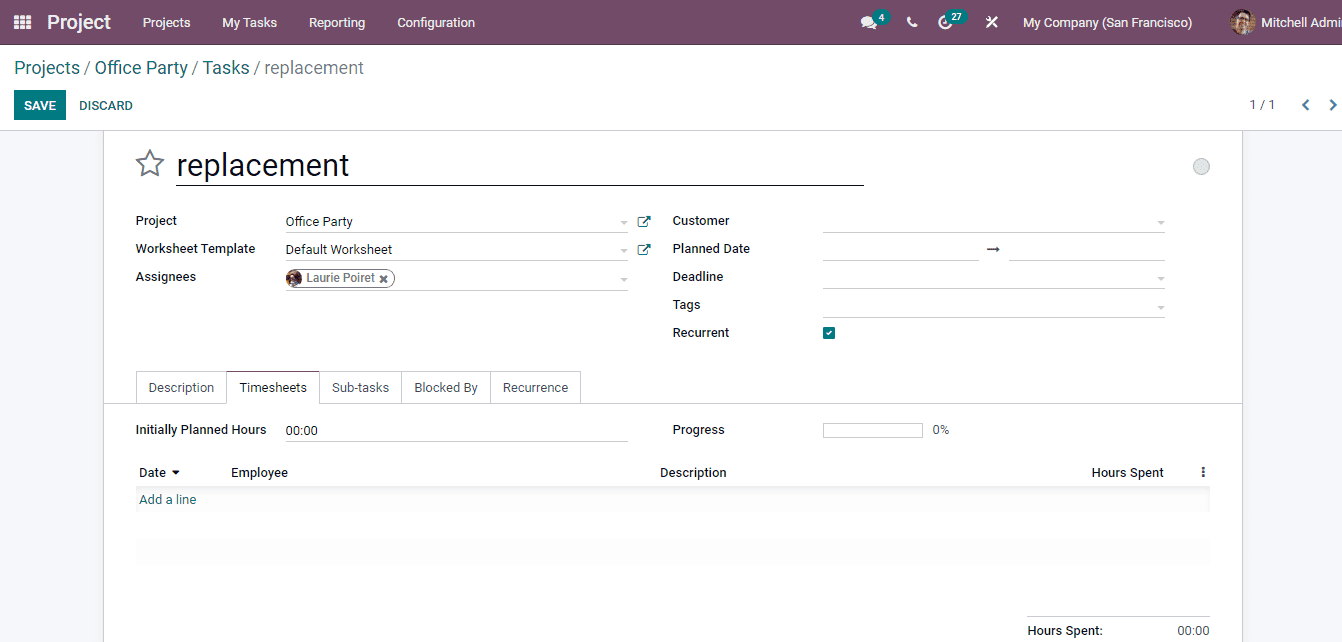Open the Deadline date picker dropdown
The width and height of the screenshot is (1342, 642).
click(x=1159, y=276)
